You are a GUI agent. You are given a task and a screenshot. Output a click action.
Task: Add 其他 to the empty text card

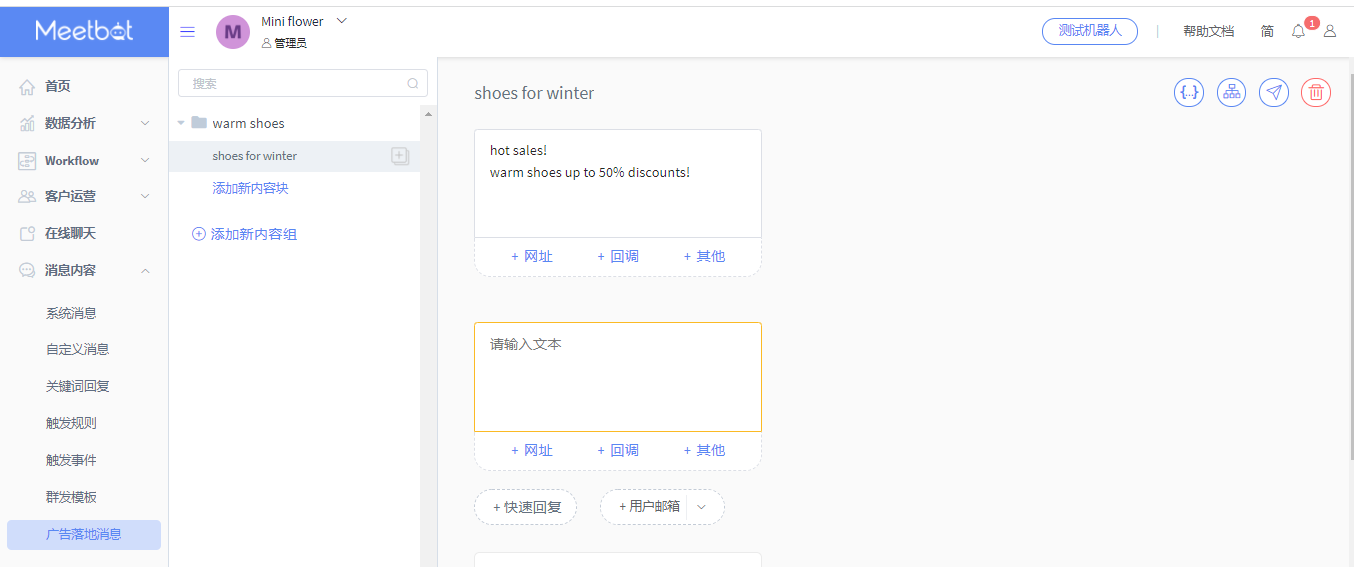click(704, 450)
